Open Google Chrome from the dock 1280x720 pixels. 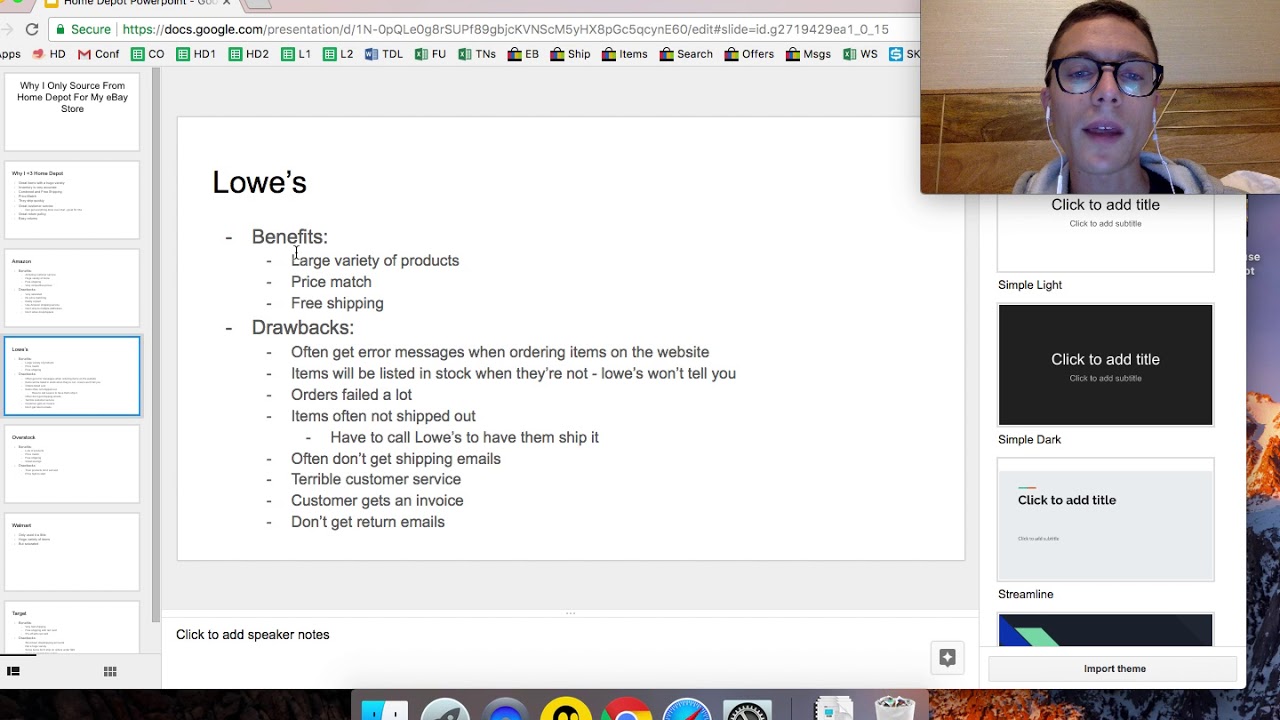(x=626, y=708)
